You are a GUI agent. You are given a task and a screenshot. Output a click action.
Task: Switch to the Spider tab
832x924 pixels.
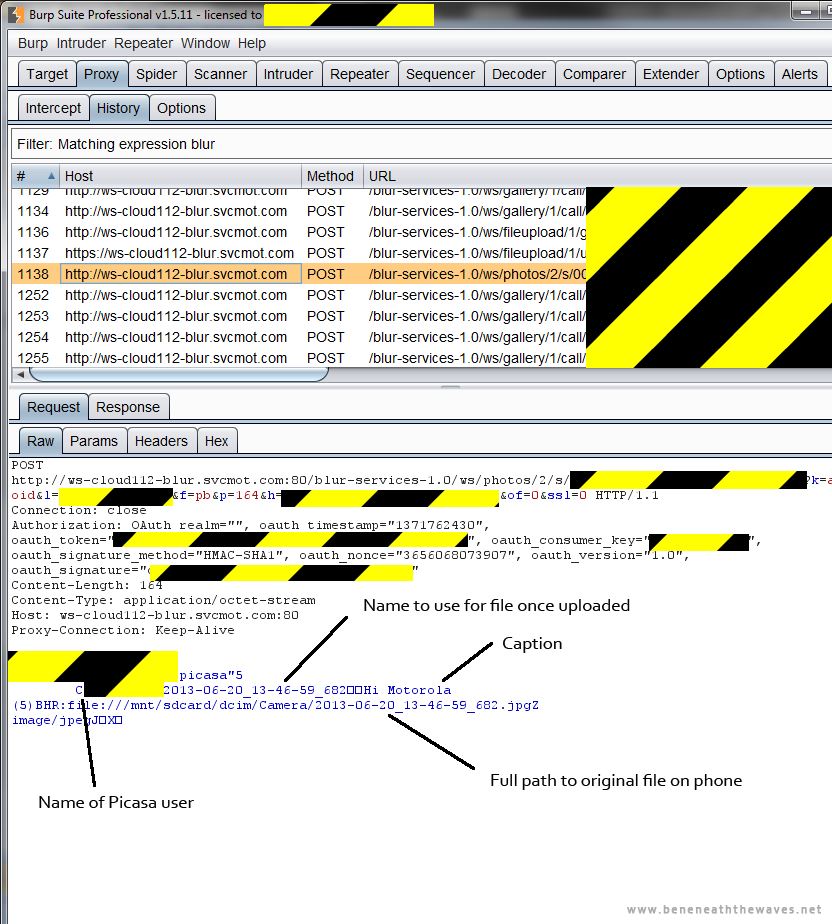157,74
